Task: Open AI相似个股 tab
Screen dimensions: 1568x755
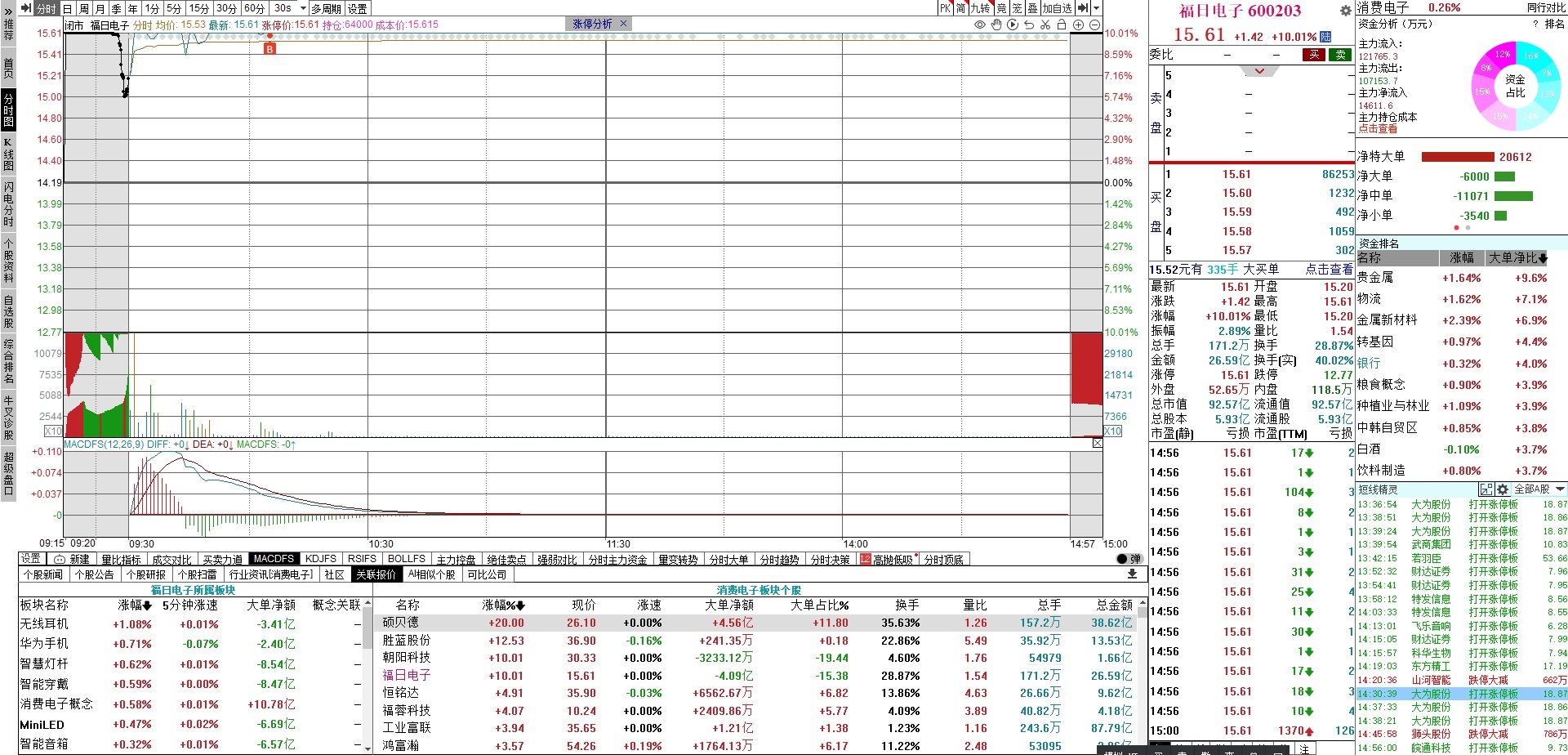Action: tap(432, 574)
